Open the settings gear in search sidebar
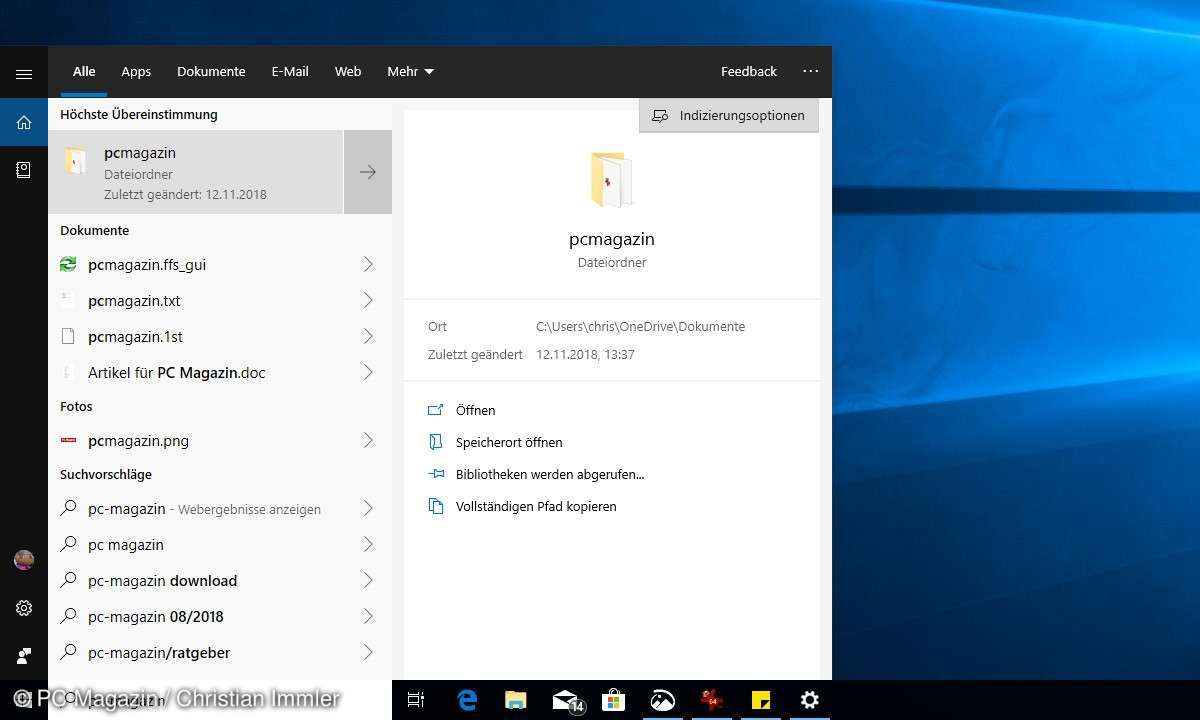The image size is (1200, 720). click(24, 608)
